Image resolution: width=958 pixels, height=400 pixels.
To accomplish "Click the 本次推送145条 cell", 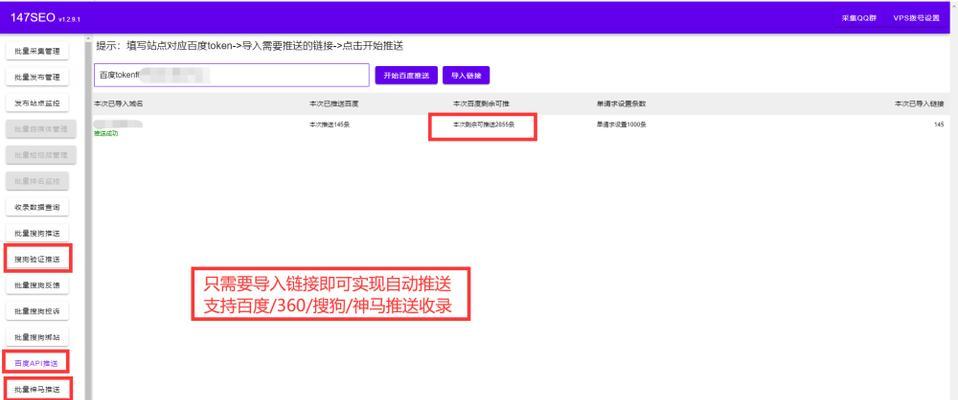I will point(329,125).
